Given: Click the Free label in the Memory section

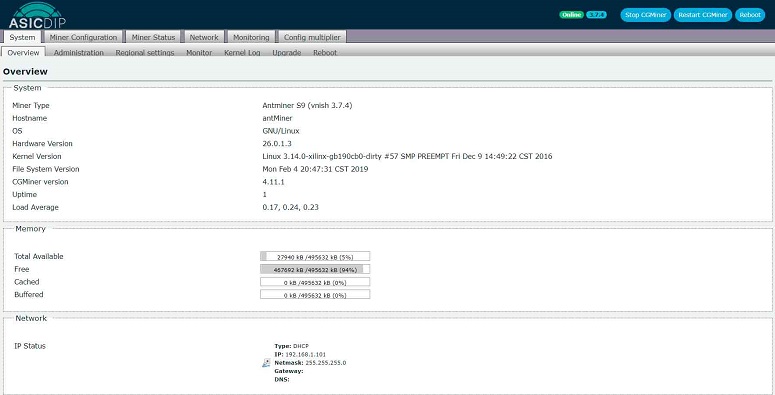Looking at the screenshot, I should pos(22,269).
